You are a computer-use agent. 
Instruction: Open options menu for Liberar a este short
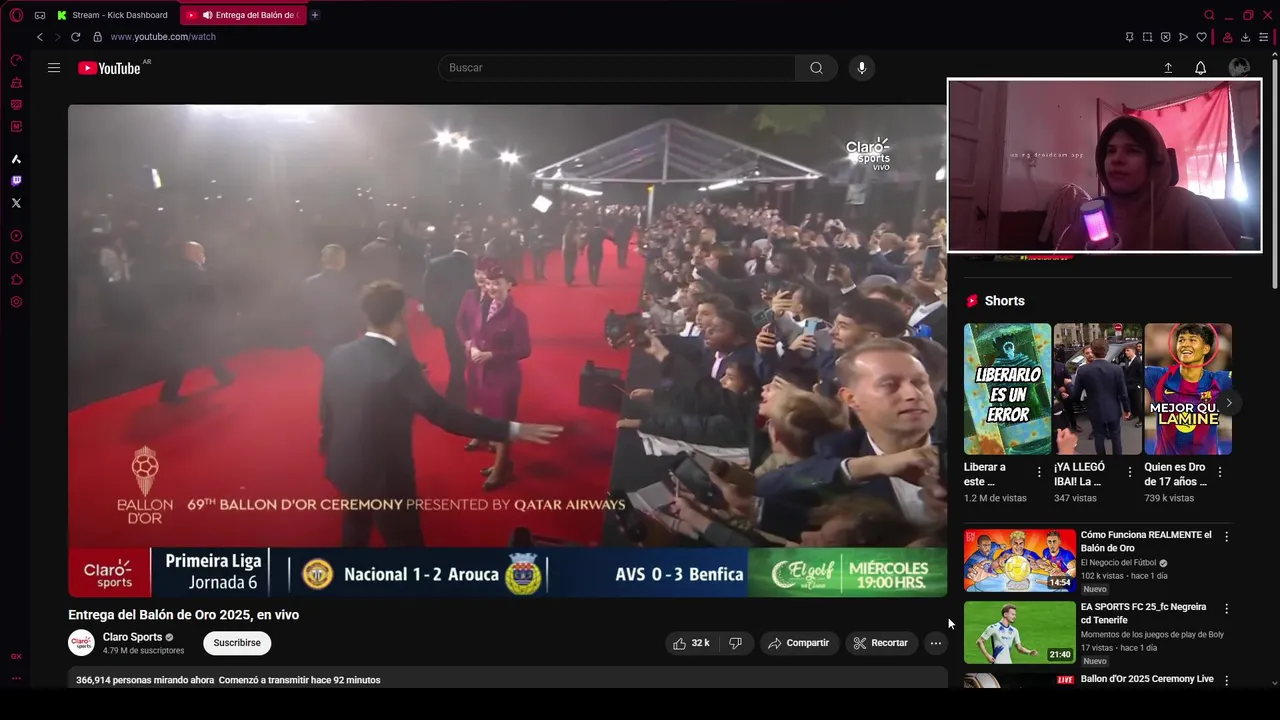point(1039,472)
